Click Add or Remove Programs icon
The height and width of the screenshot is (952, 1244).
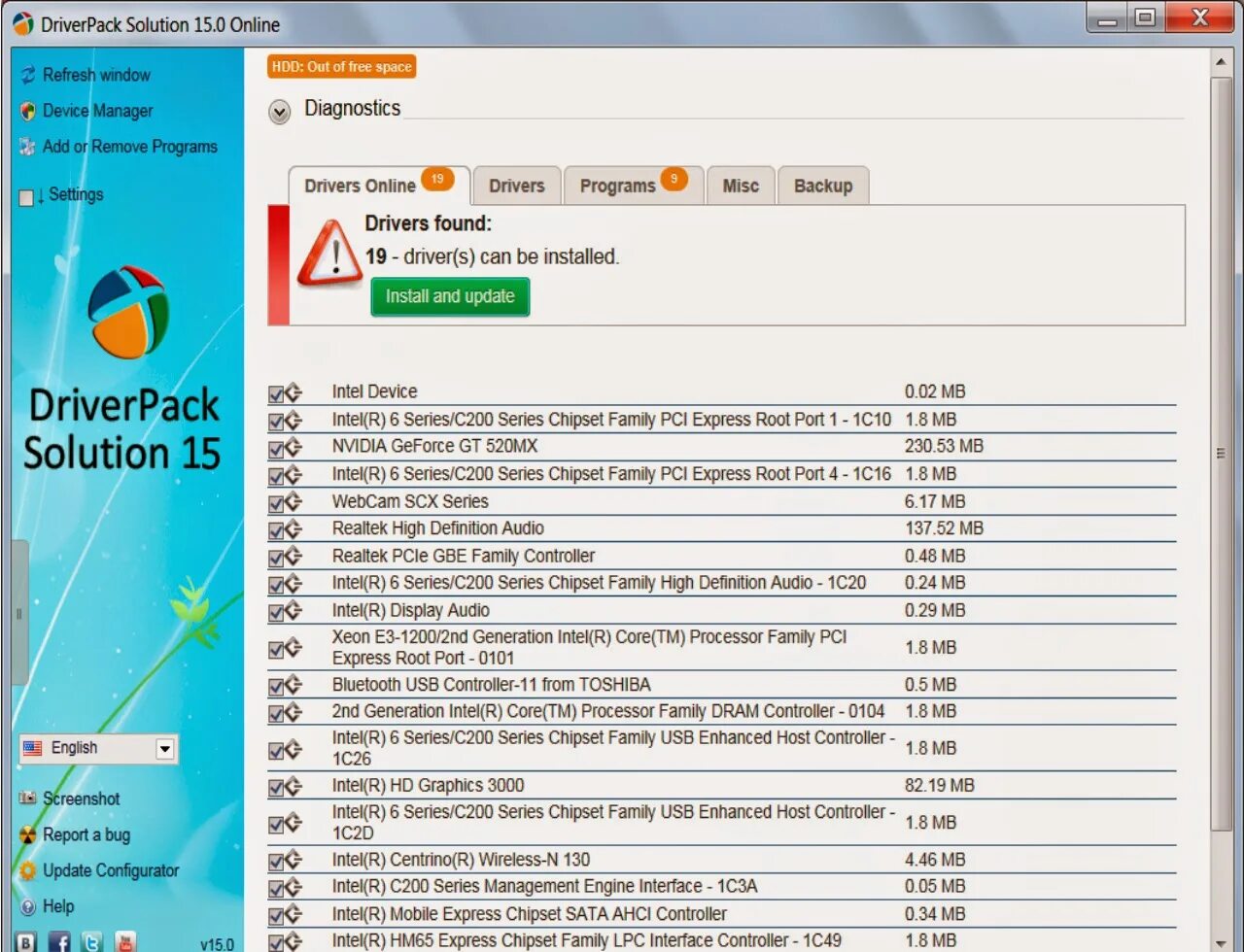(x=28, y=147)
